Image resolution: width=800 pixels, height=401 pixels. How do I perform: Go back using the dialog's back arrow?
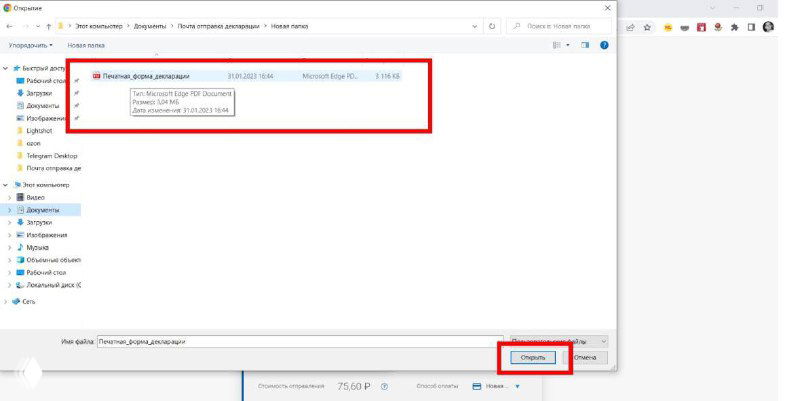[10, 26]
